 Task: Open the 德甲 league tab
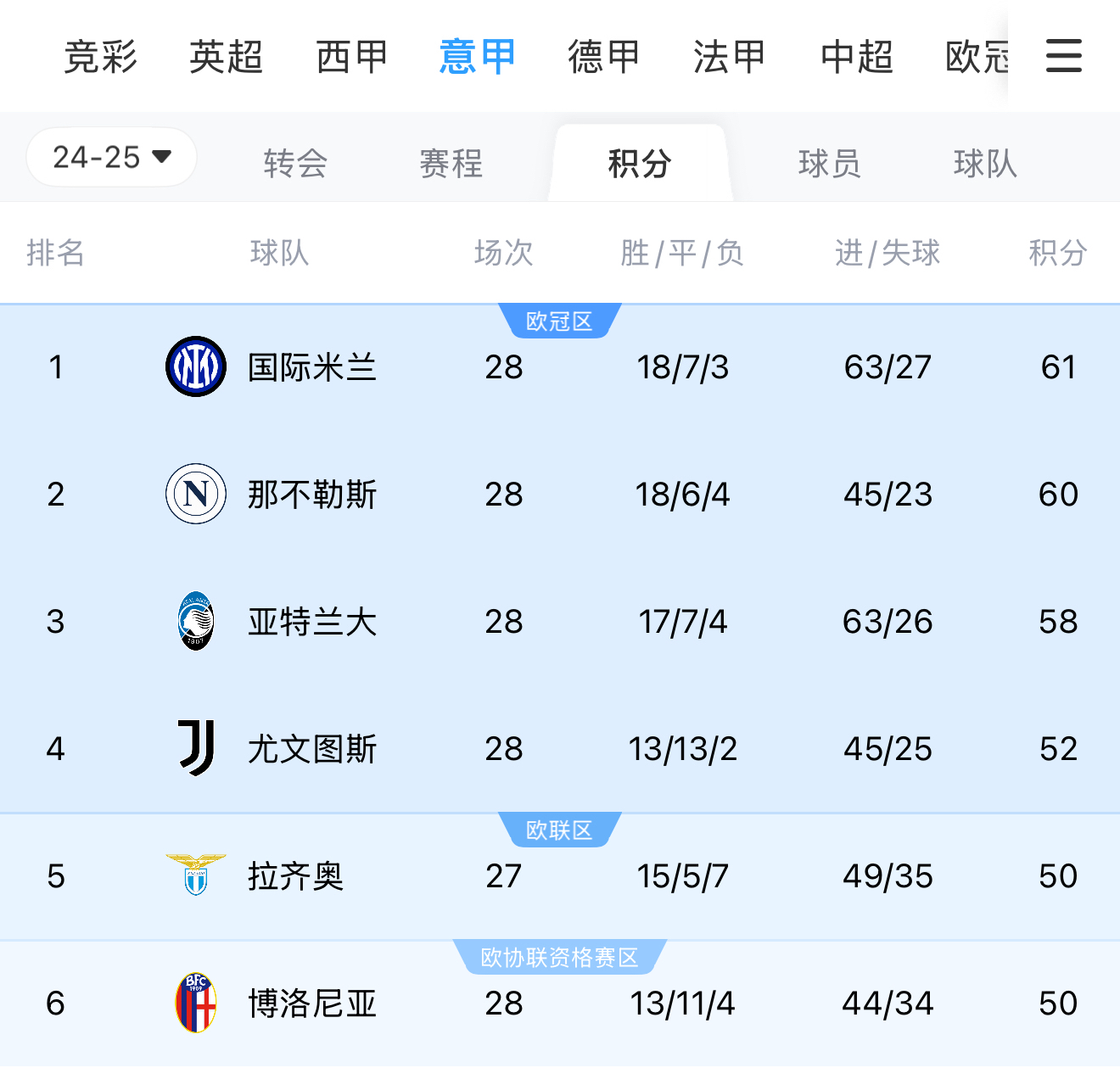(x=603, y=57)
